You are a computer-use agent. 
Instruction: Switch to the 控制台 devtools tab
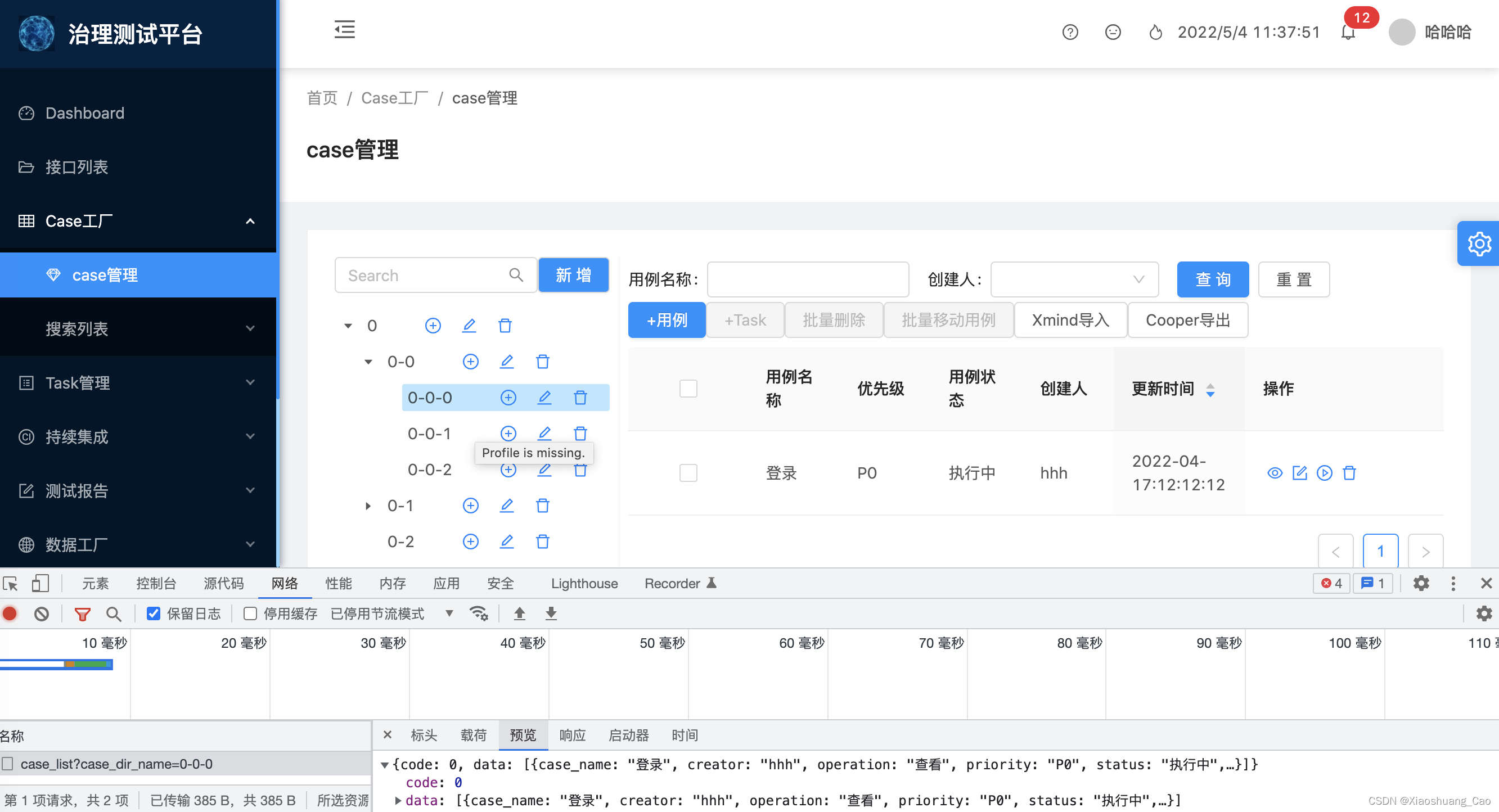coord(155,583)
